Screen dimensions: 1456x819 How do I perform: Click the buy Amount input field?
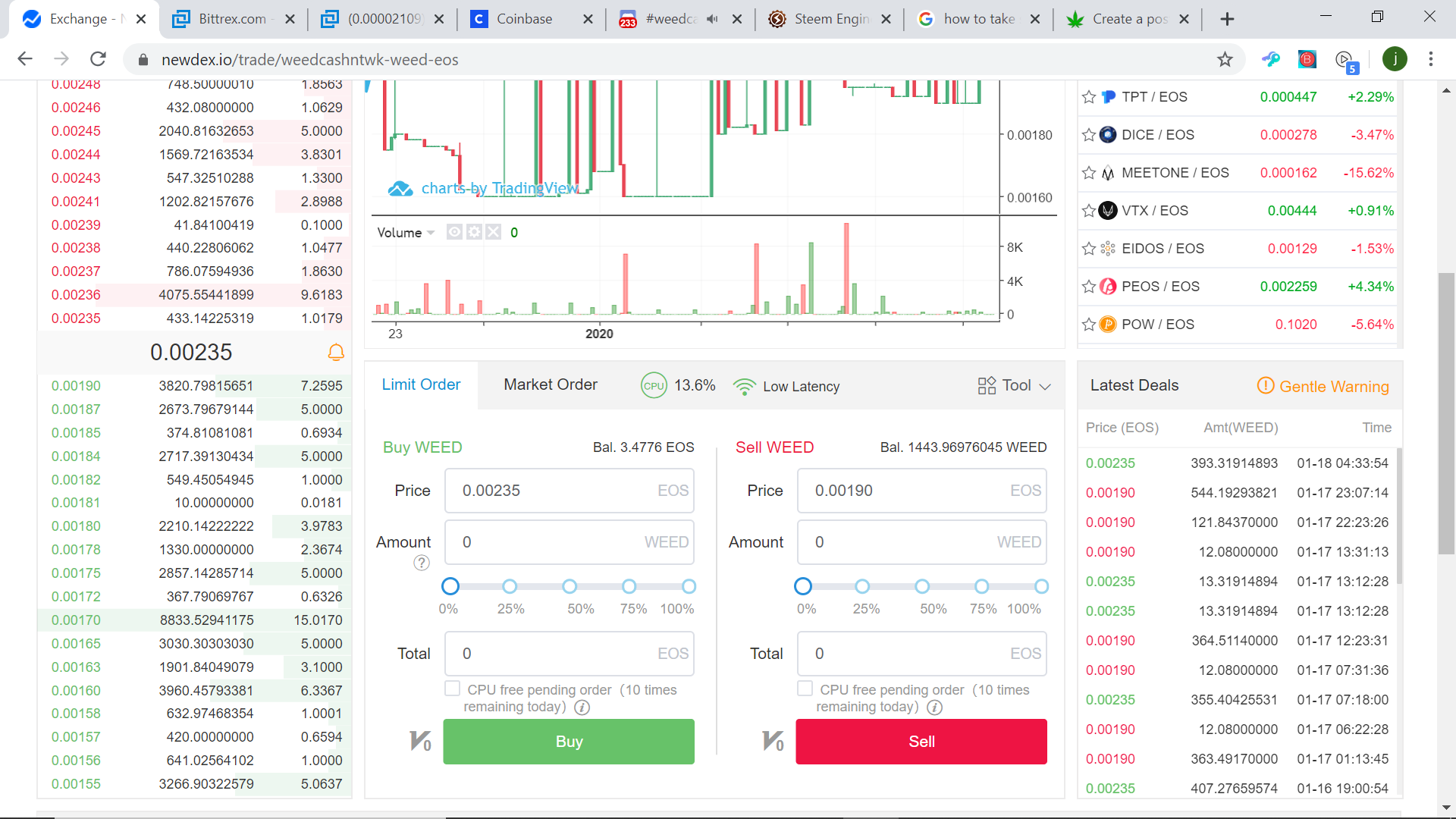tap(569, 542)
